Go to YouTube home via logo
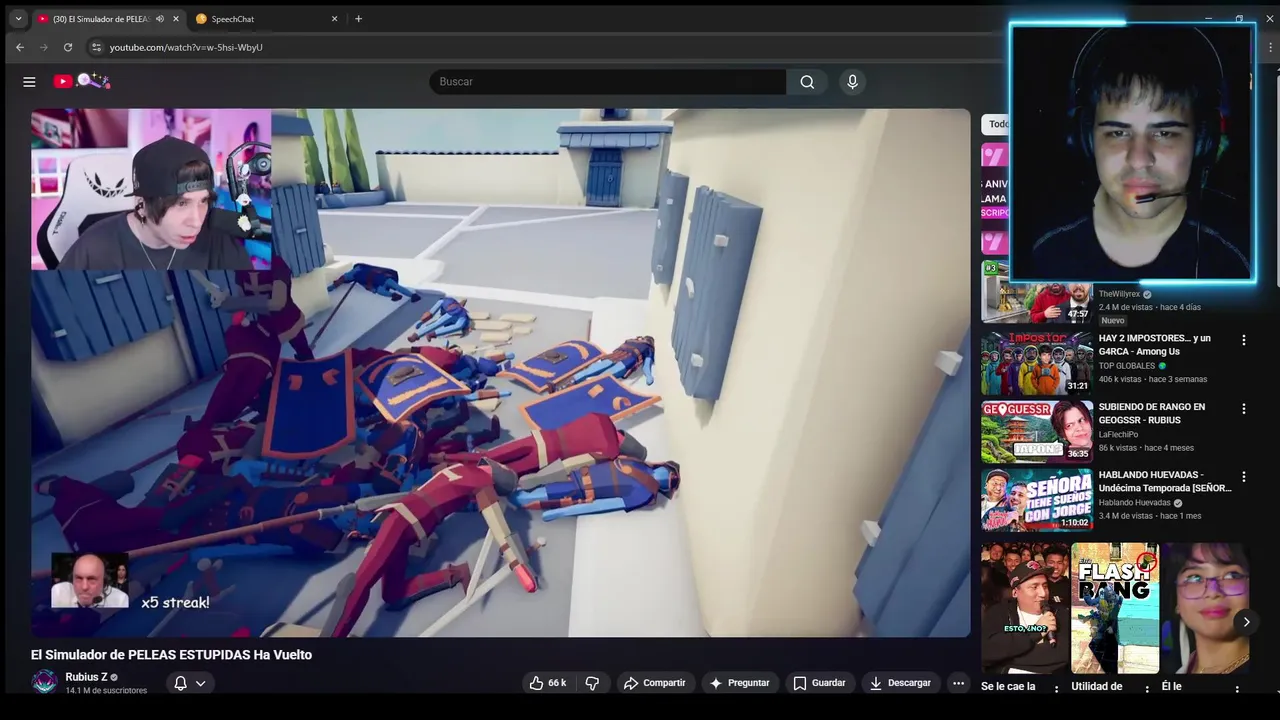 (81, 81)
